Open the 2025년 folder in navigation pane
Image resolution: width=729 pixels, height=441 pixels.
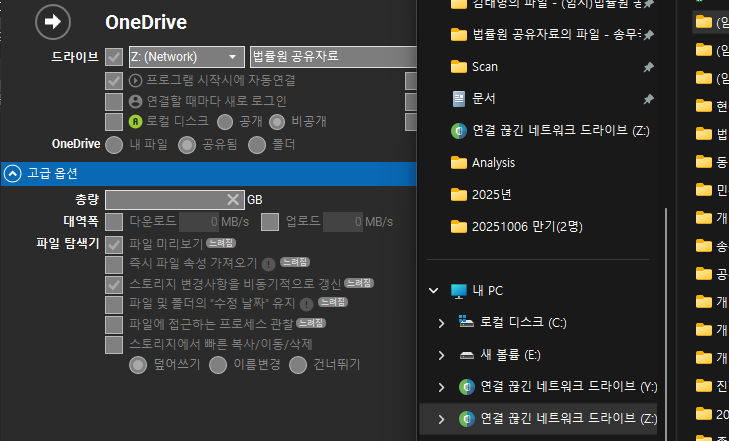(491, 194)
